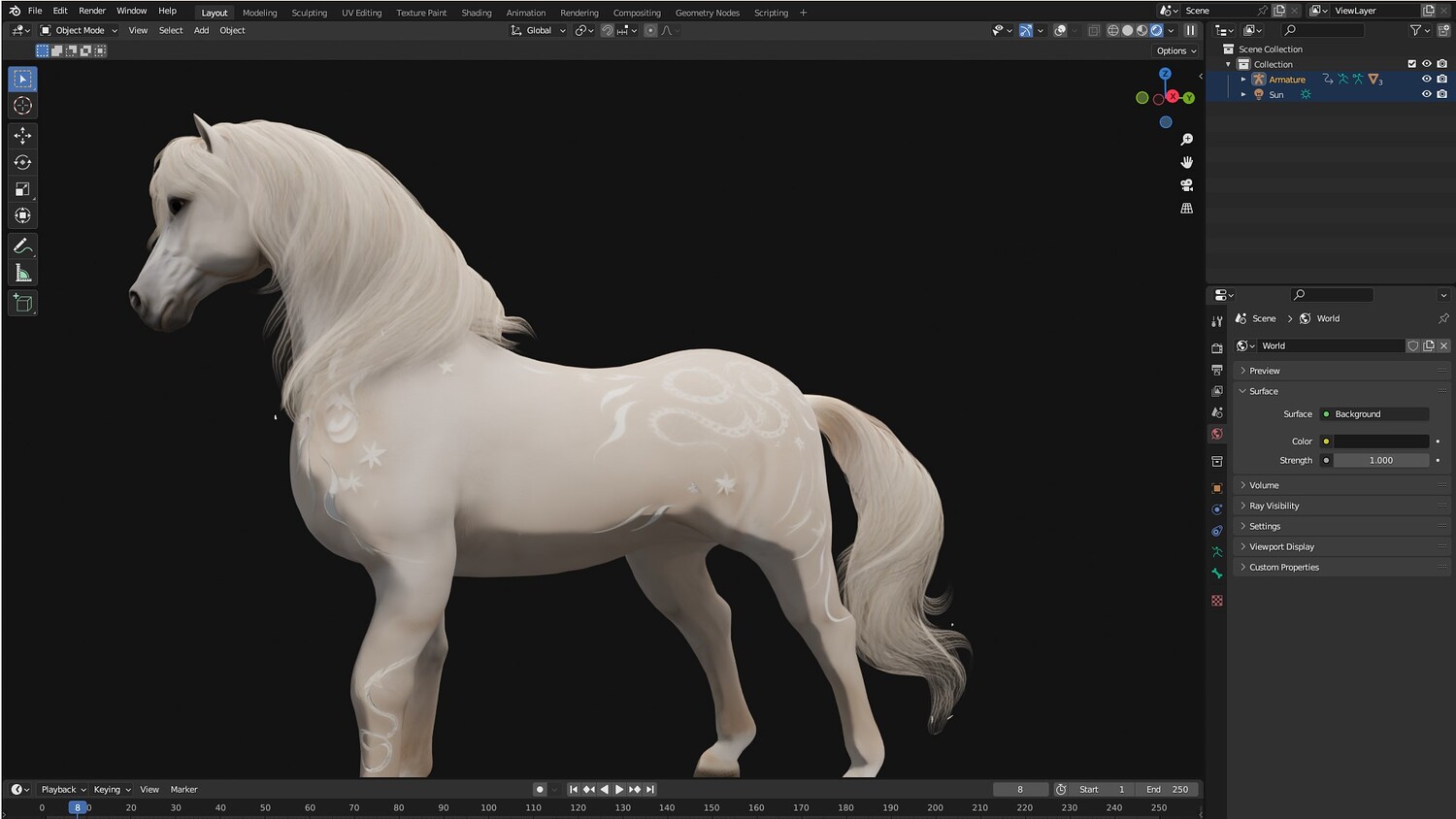Switch viewport shading to Solid

pyautogui.click(x=1128, y=30)
